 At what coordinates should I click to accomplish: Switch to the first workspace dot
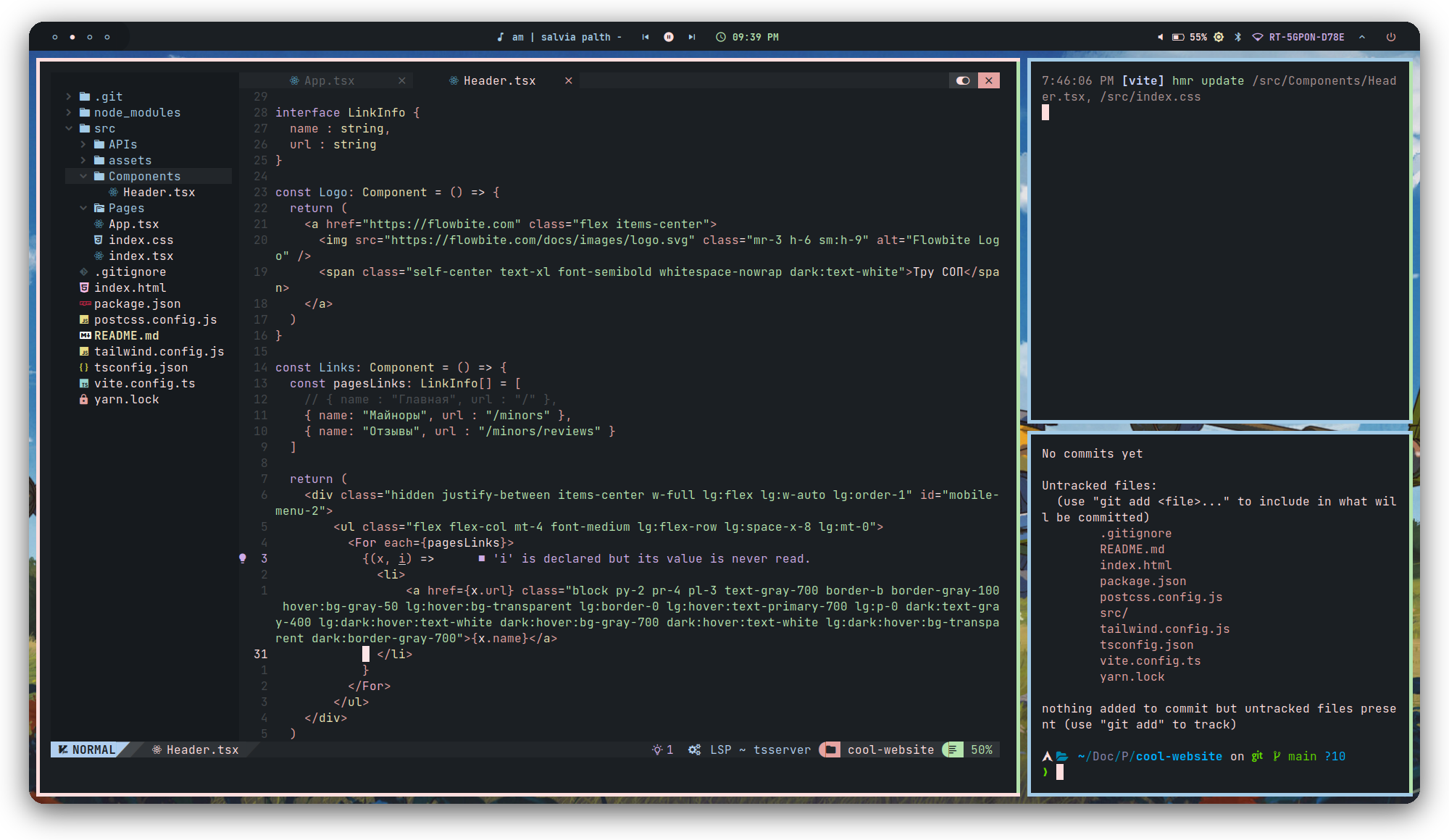(55, 37)
